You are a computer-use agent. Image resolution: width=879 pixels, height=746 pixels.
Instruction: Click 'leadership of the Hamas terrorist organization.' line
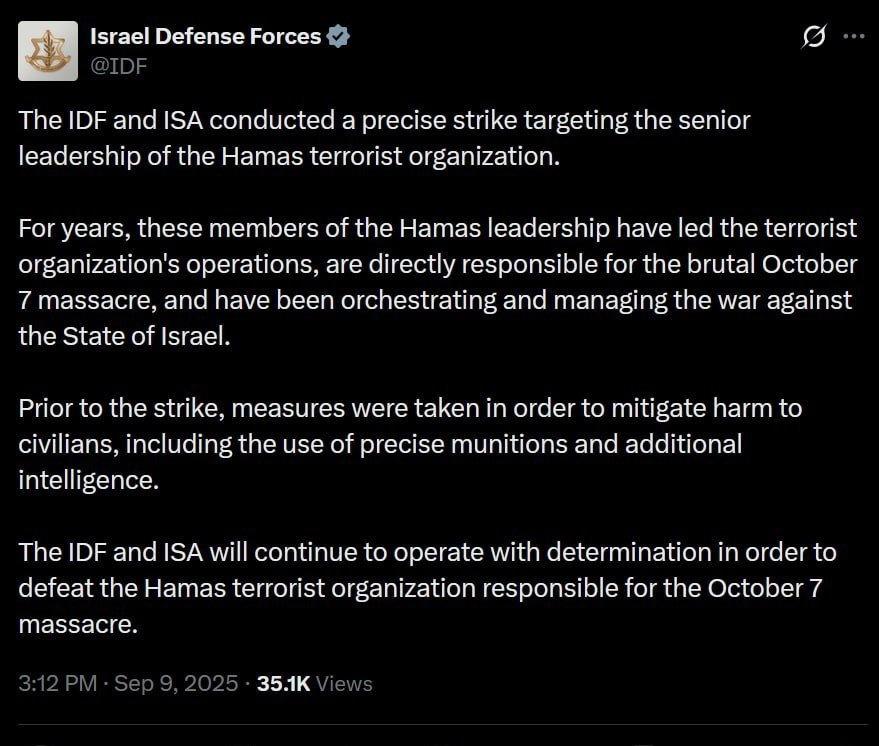pyautogui.click(x=289, y=156)
